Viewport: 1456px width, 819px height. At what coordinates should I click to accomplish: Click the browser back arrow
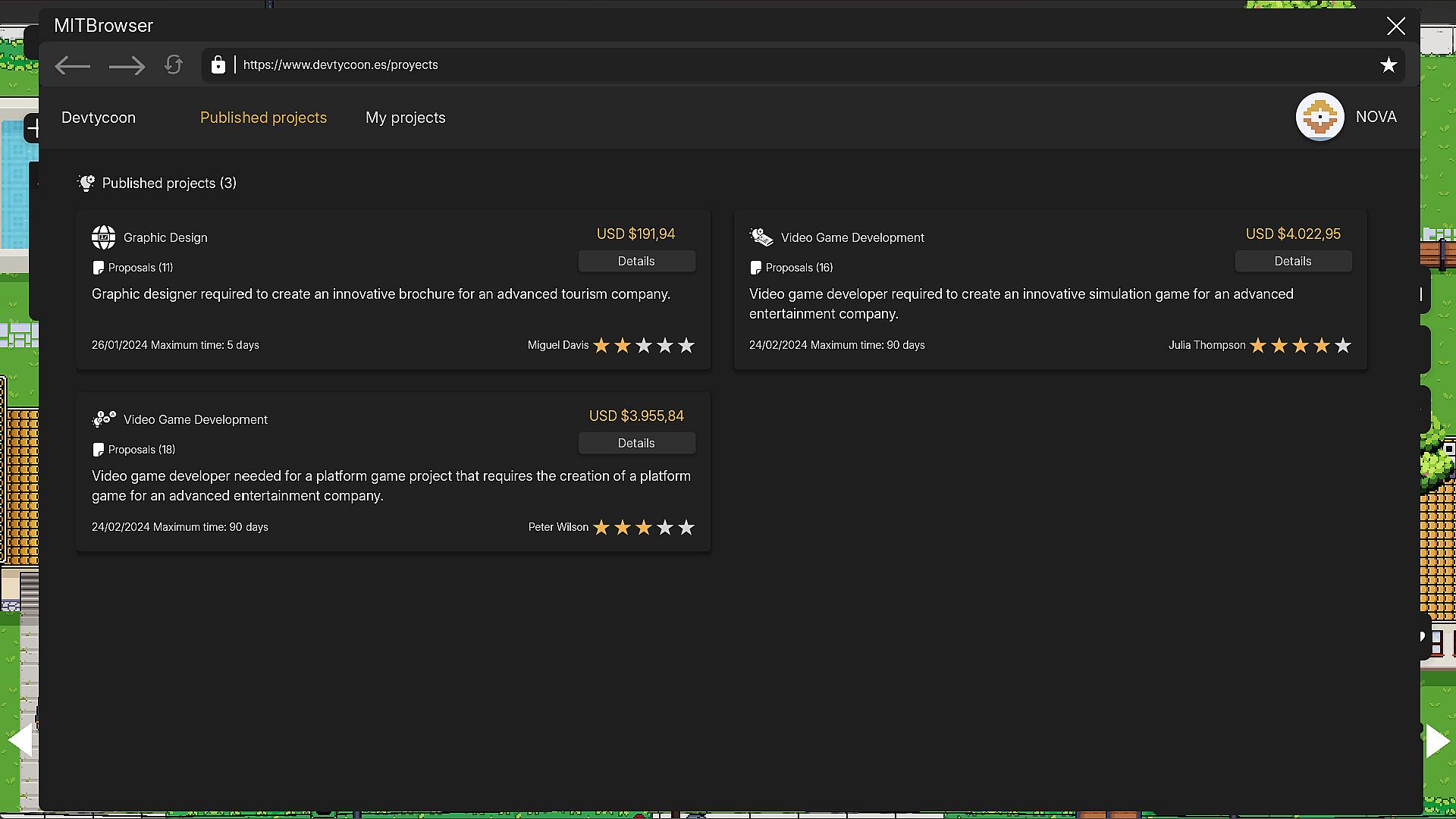pyautogui.click(x=73, y=66)
